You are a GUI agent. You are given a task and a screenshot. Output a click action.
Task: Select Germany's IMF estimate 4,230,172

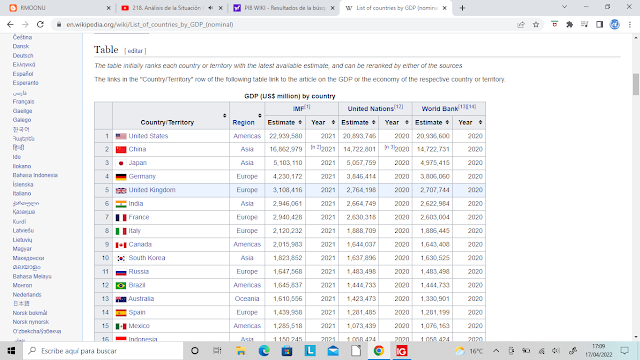tap(286, 177)
